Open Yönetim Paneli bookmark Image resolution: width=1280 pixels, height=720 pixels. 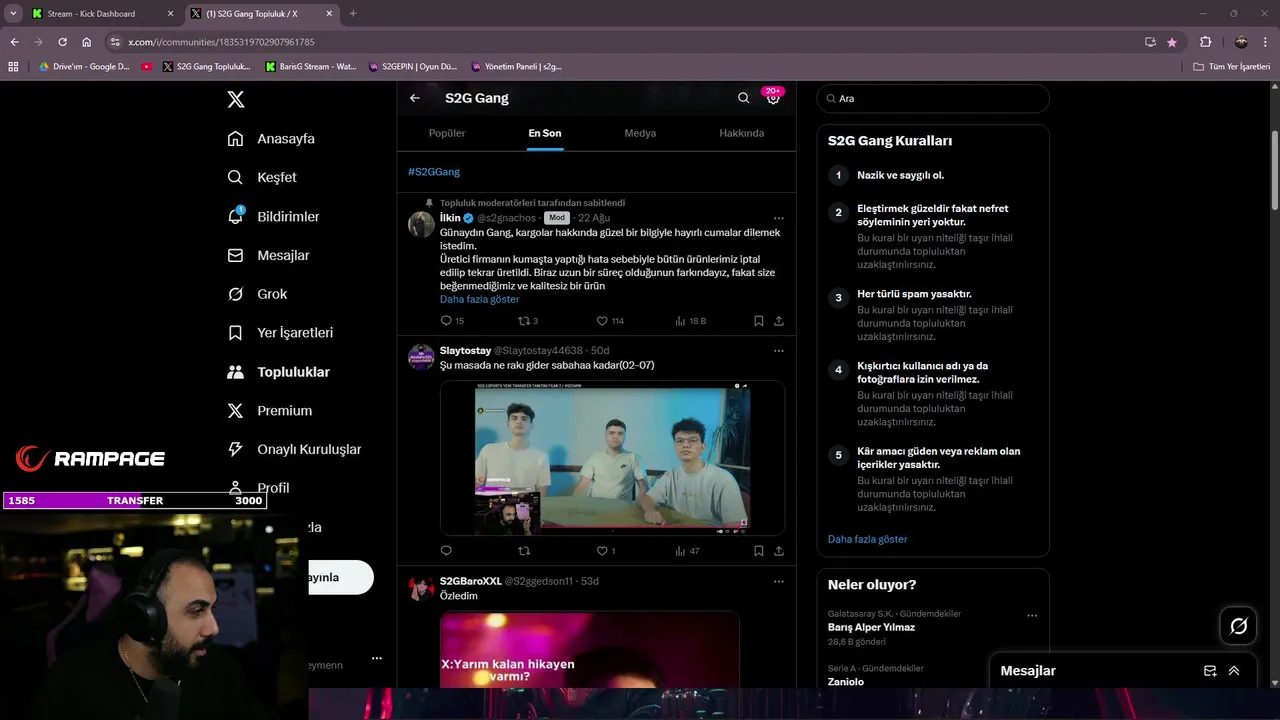point(515,67)
